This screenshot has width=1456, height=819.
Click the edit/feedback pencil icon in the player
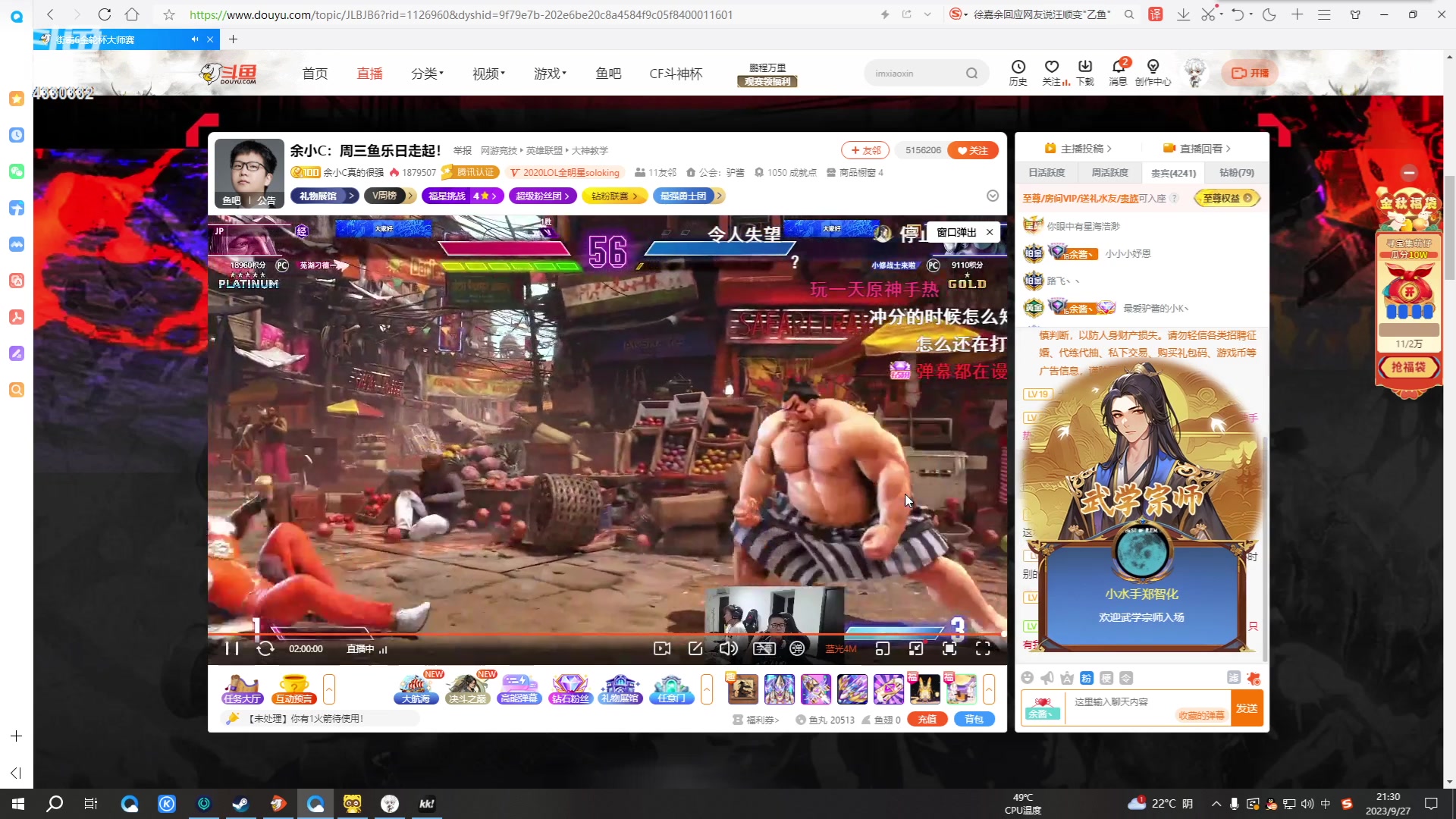tap(695, 648)
